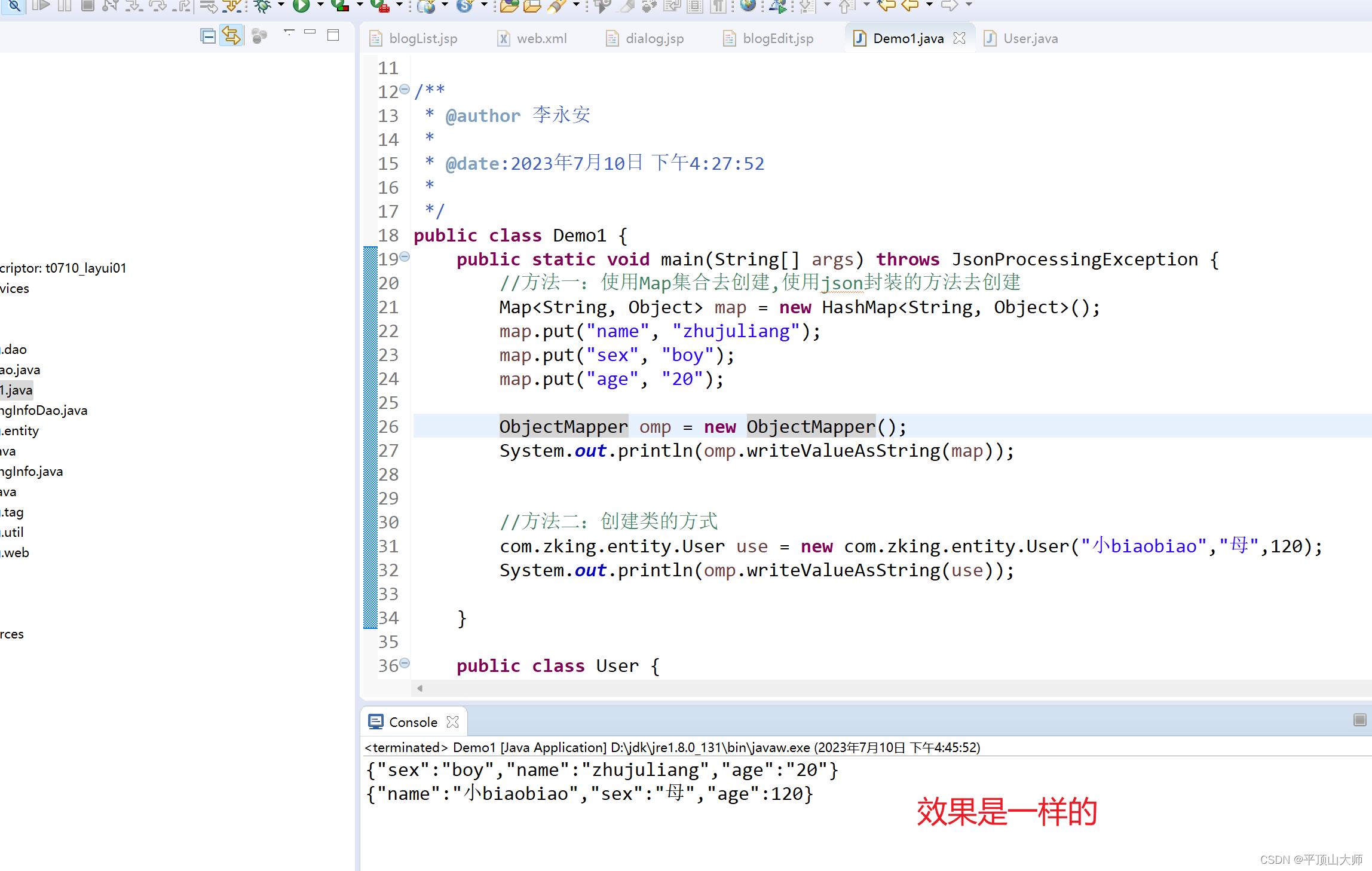The height and width of the screenshot is (871, 1372).
Task: Click the Terminate stop button
Action: tap(87, 6)
